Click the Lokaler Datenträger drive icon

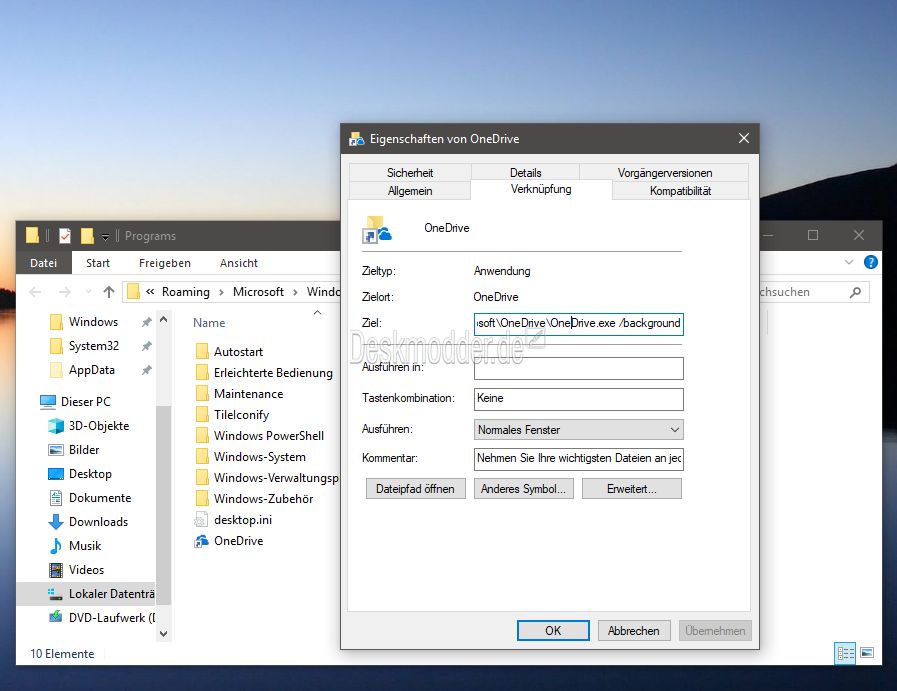(55, 594)
